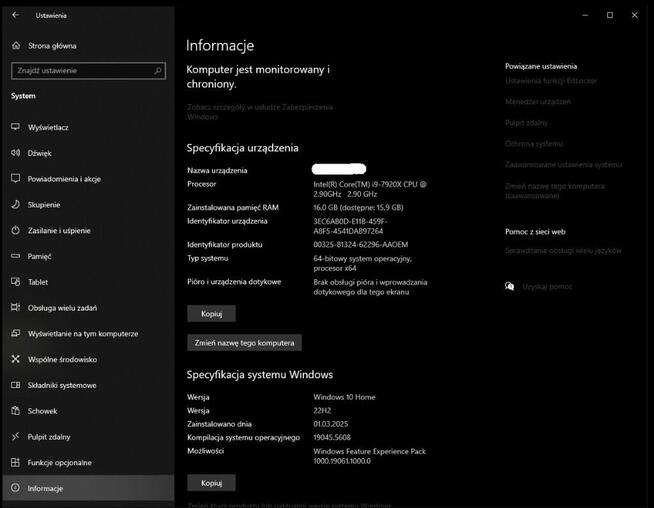Click the Pióro i urządzenia dotykowe label
Image resolution: width=654 pixels, height=508 pixels.
click(234, 282)
